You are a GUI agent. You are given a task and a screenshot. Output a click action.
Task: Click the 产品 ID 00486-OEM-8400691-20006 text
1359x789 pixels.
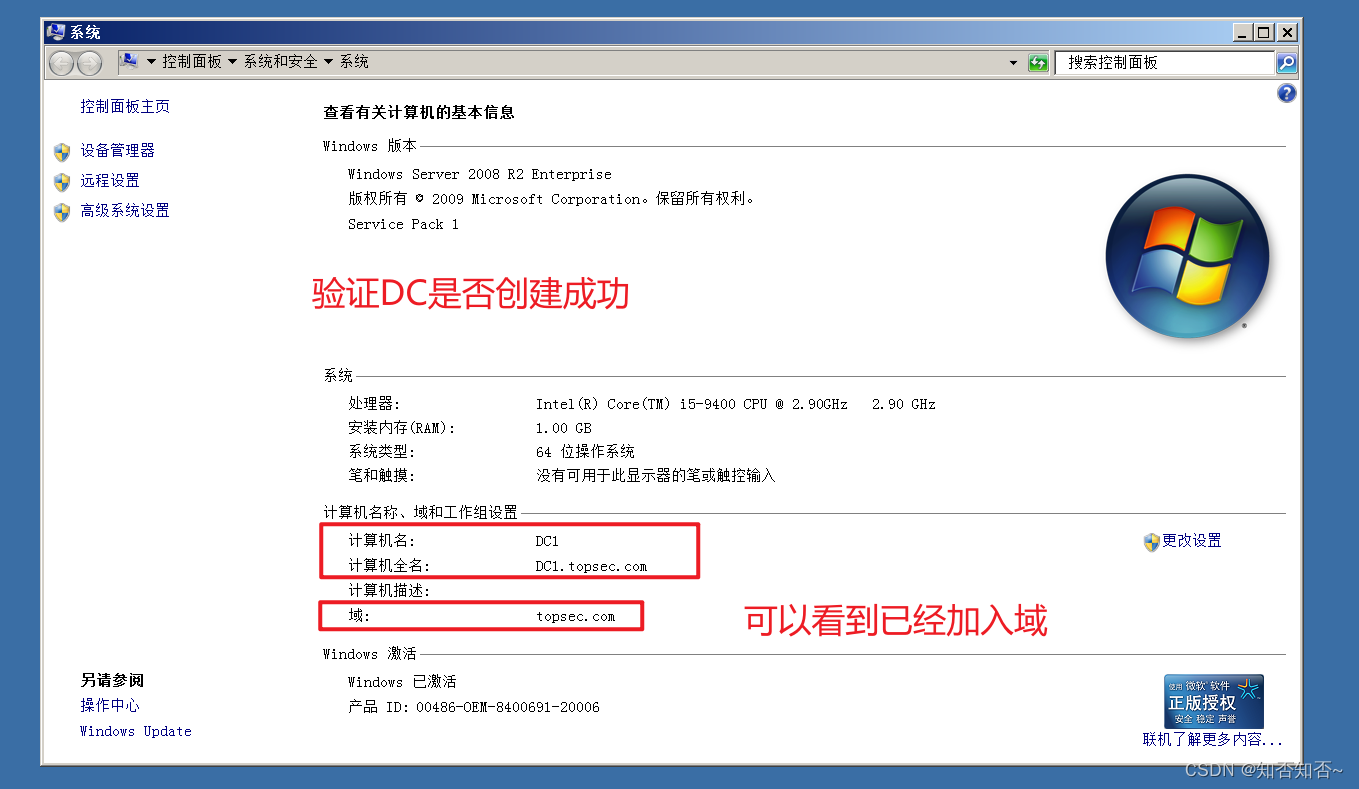pyautogui.click(x=474, y=707)
